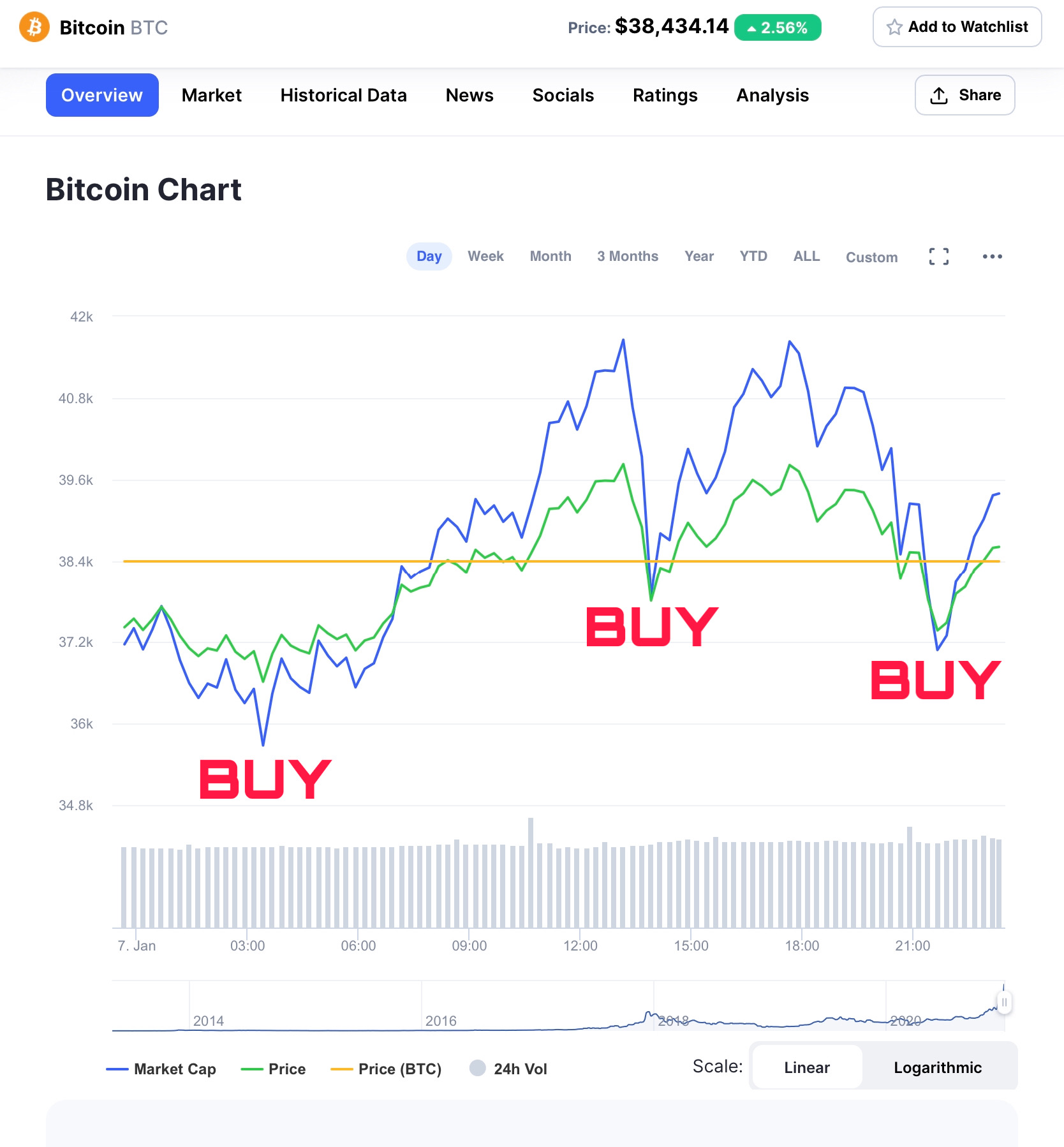Open the chart fullscreen view
Image resolution: width=1064 pixels, height=1147 pixels.
tap(938, 256)
